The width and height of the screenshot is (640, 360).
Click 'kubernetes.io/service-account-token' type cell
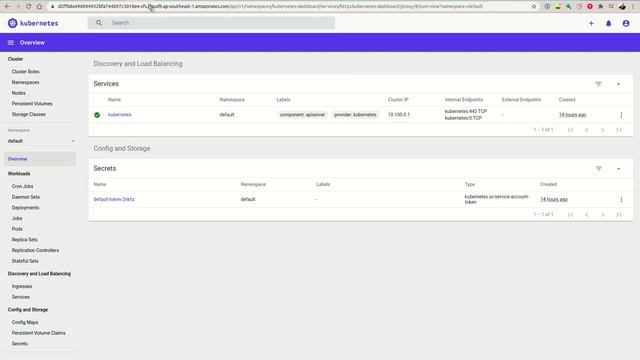(x=496, y=199)
